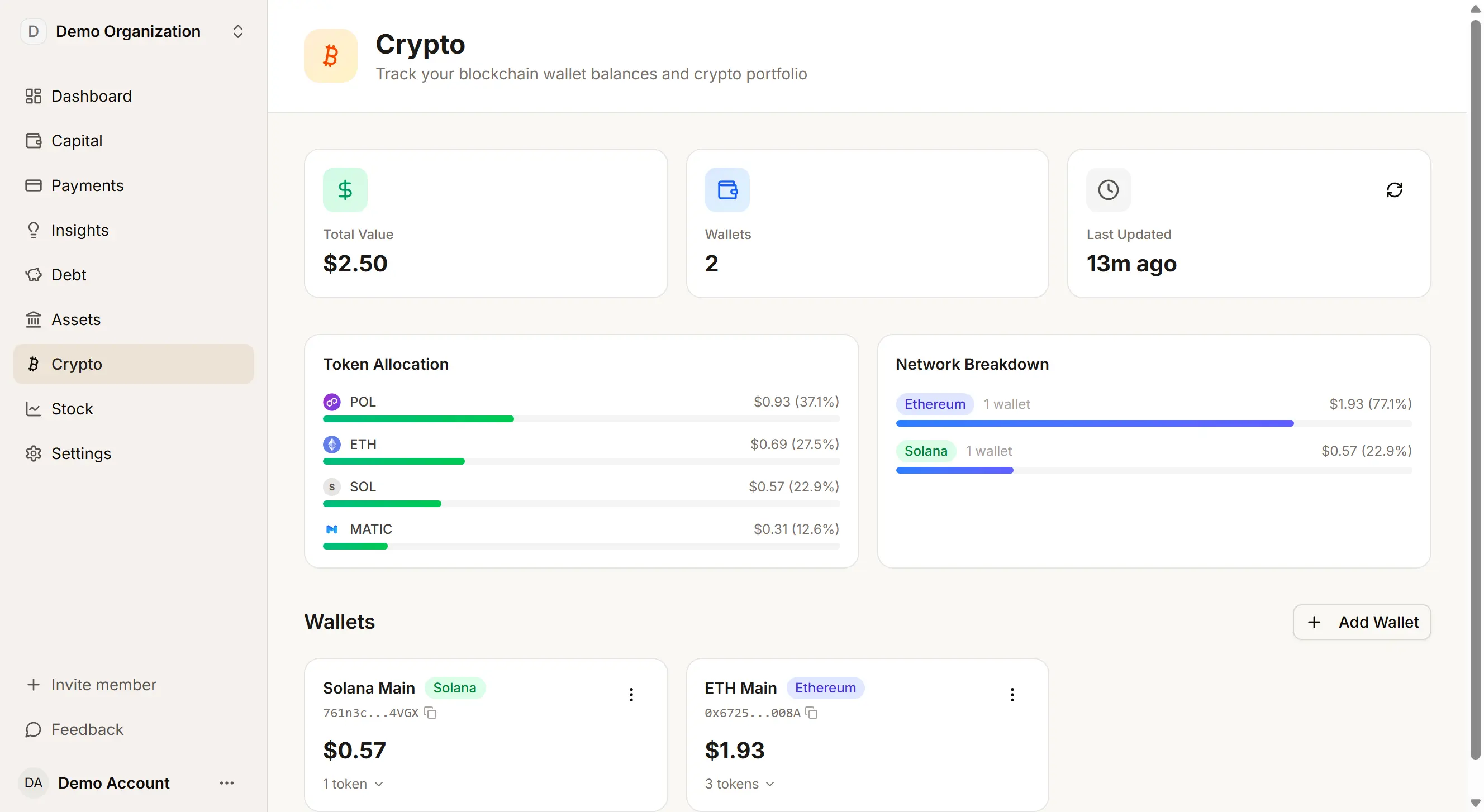Click the 13m ago timestamp
Image resolution: width=1484 pixels, height=812 pixels.
point(1131,264)
